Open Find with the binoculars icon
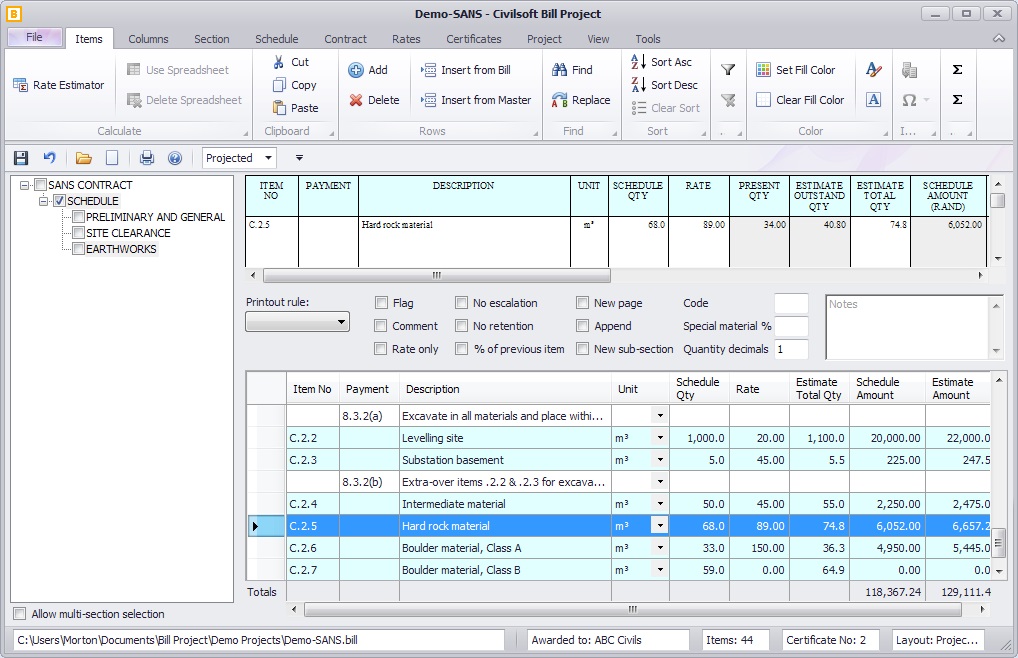This screenshot has height=658, width=1018. tap(572, 70)
